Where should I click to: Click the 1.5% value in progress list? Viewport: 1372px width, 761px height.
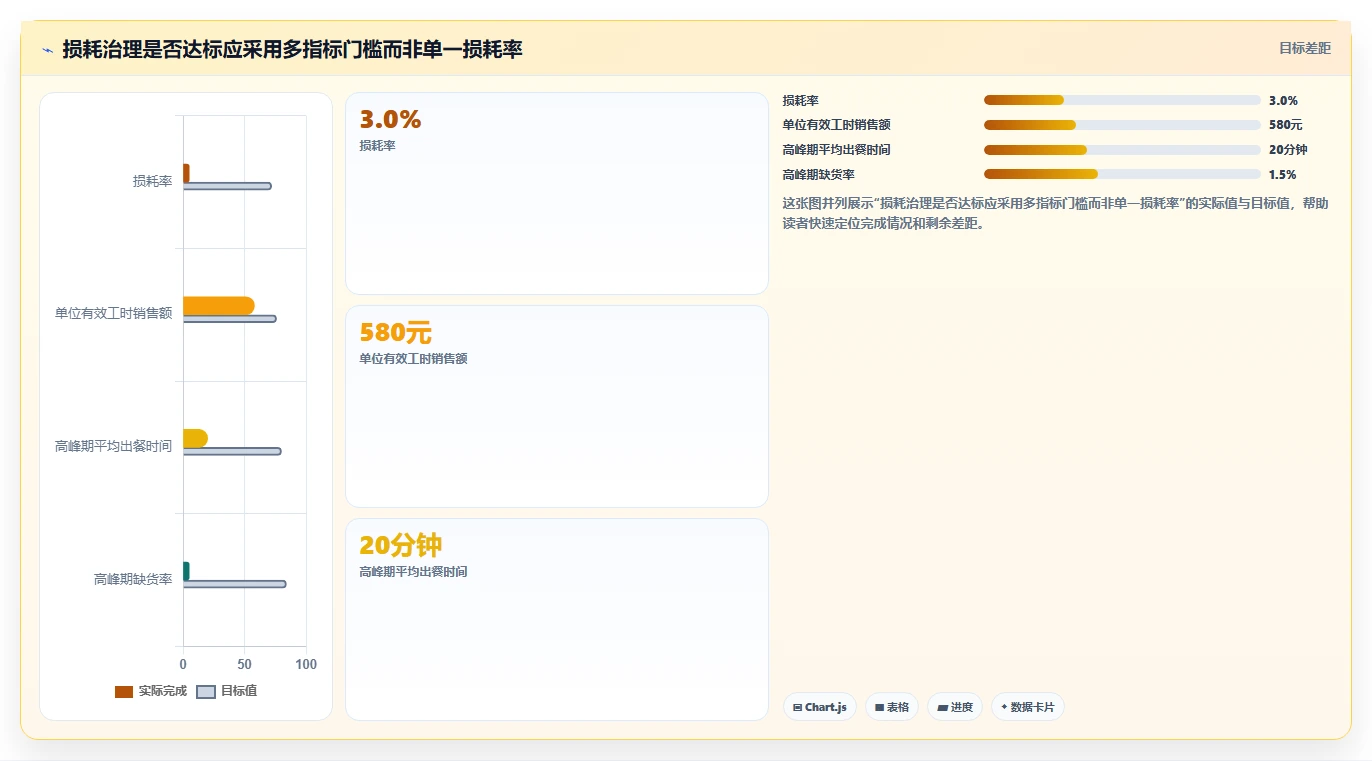pyautogui.click(x=1283, y=175)
